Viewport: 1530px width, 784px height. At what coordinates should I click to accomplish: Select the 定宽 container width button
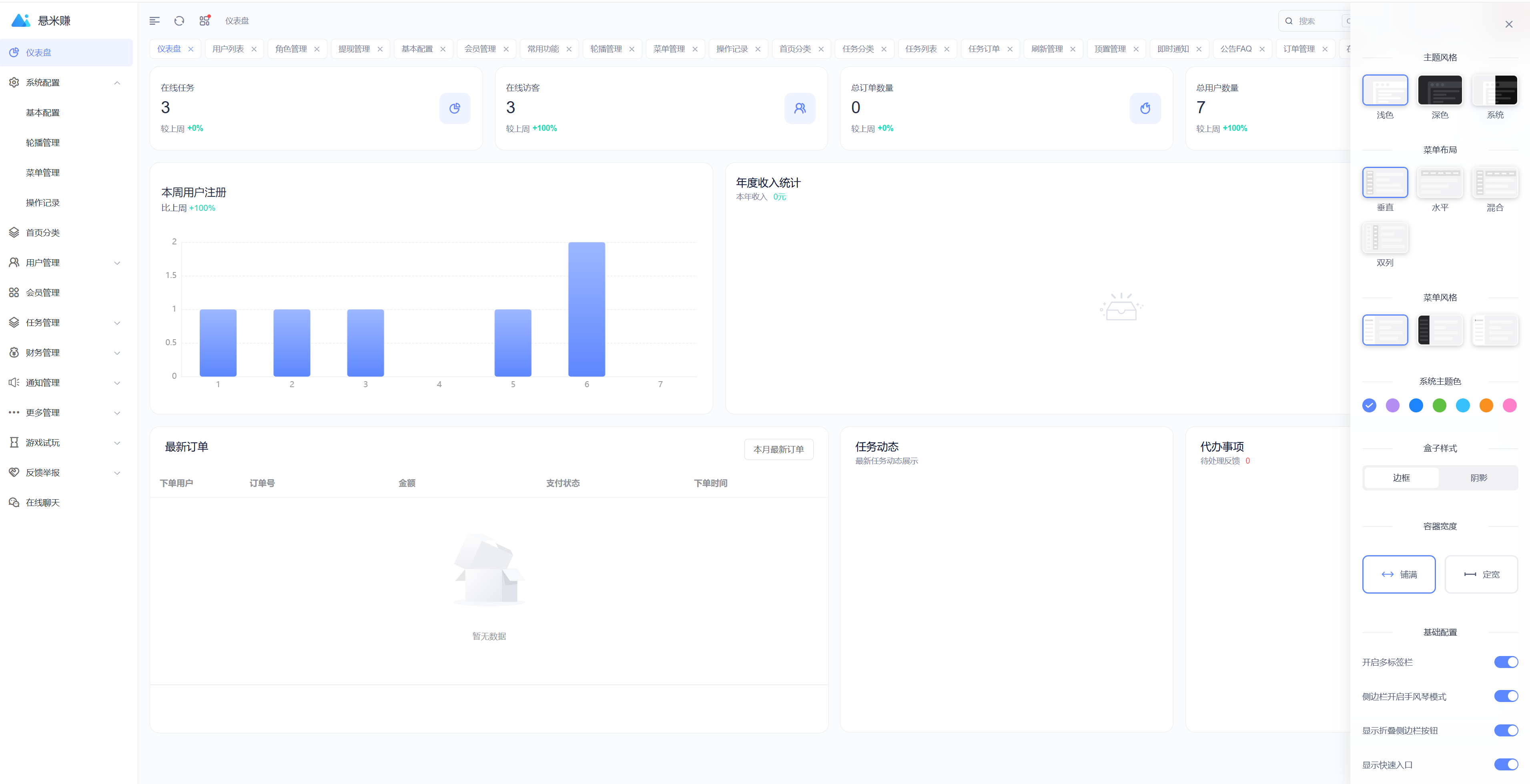tap(1481, 574)
